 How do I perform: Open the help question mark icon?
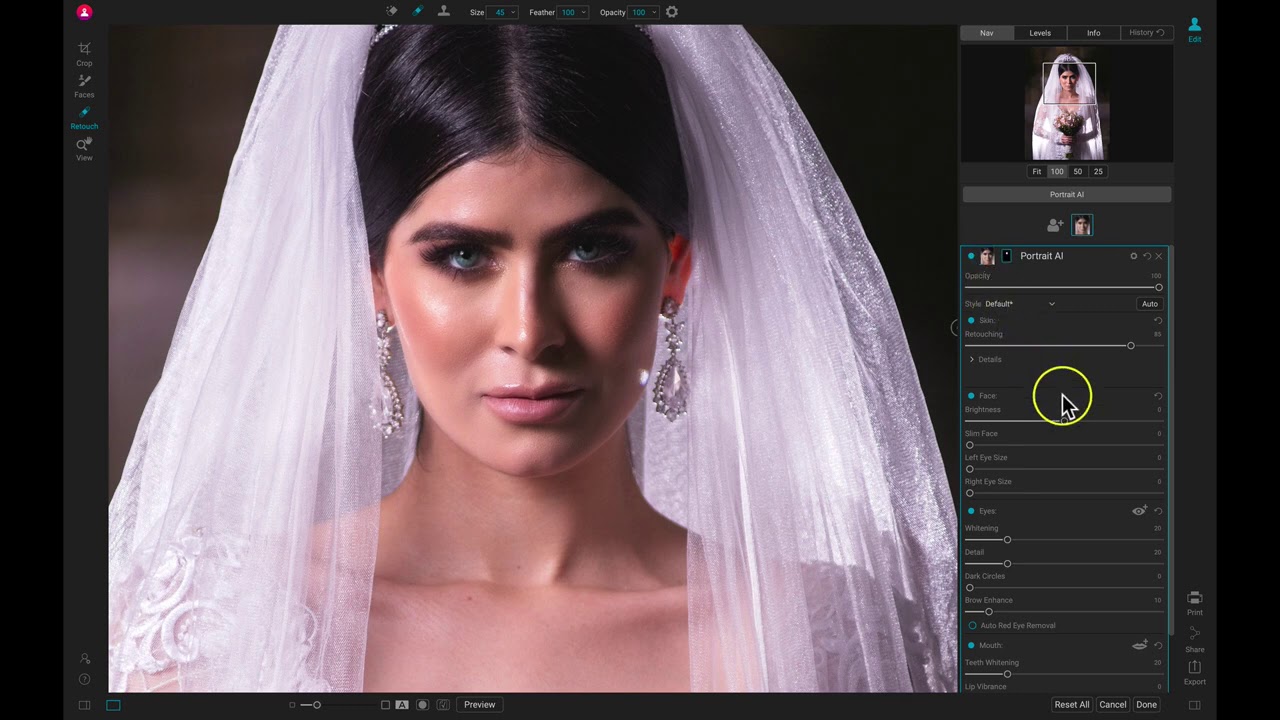[84, 680]
